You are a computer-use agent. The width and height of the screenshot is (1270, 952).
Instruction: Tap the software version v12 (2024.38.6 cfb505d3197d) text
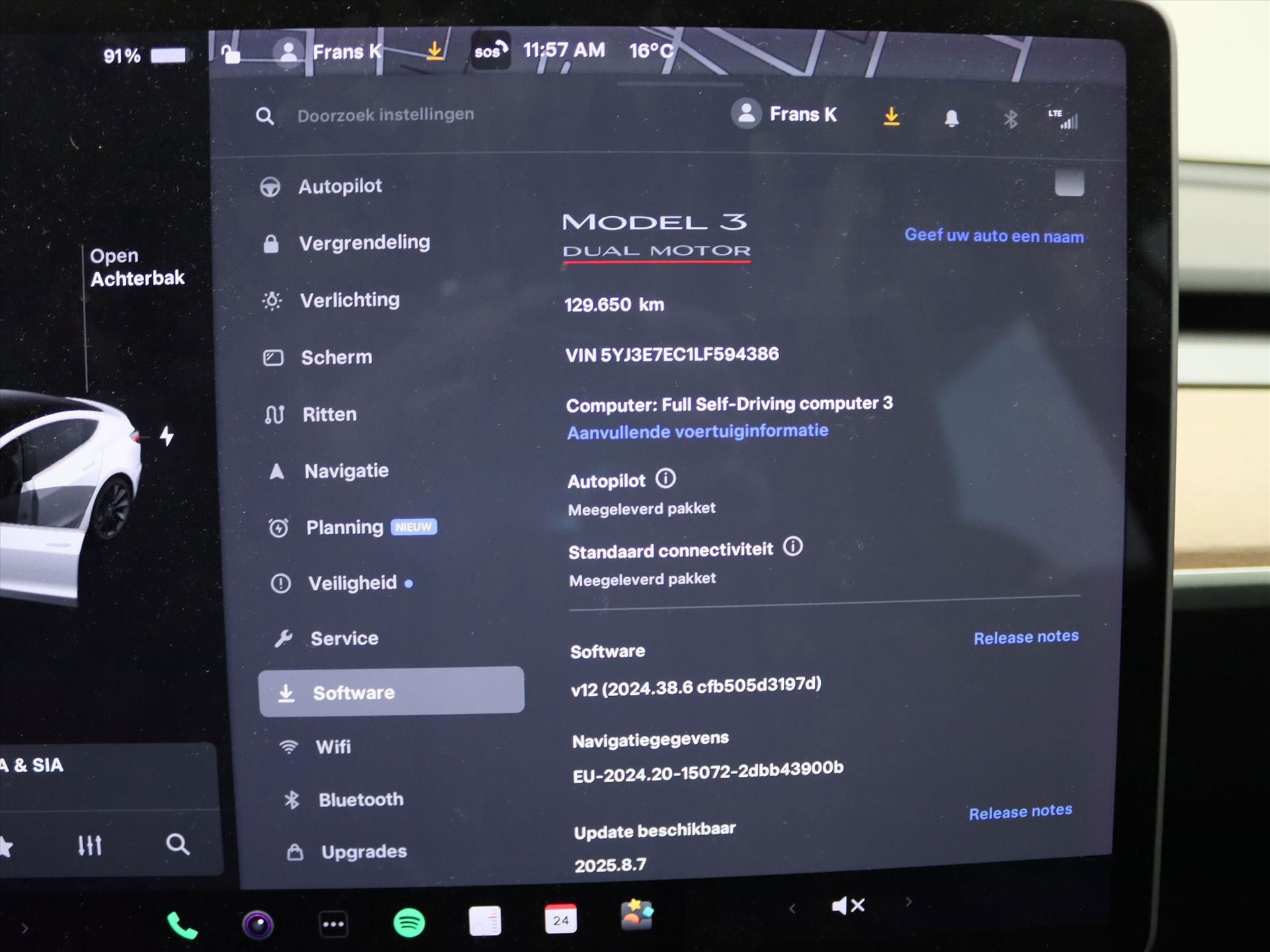pyautogui.click(x=696, y=688)
